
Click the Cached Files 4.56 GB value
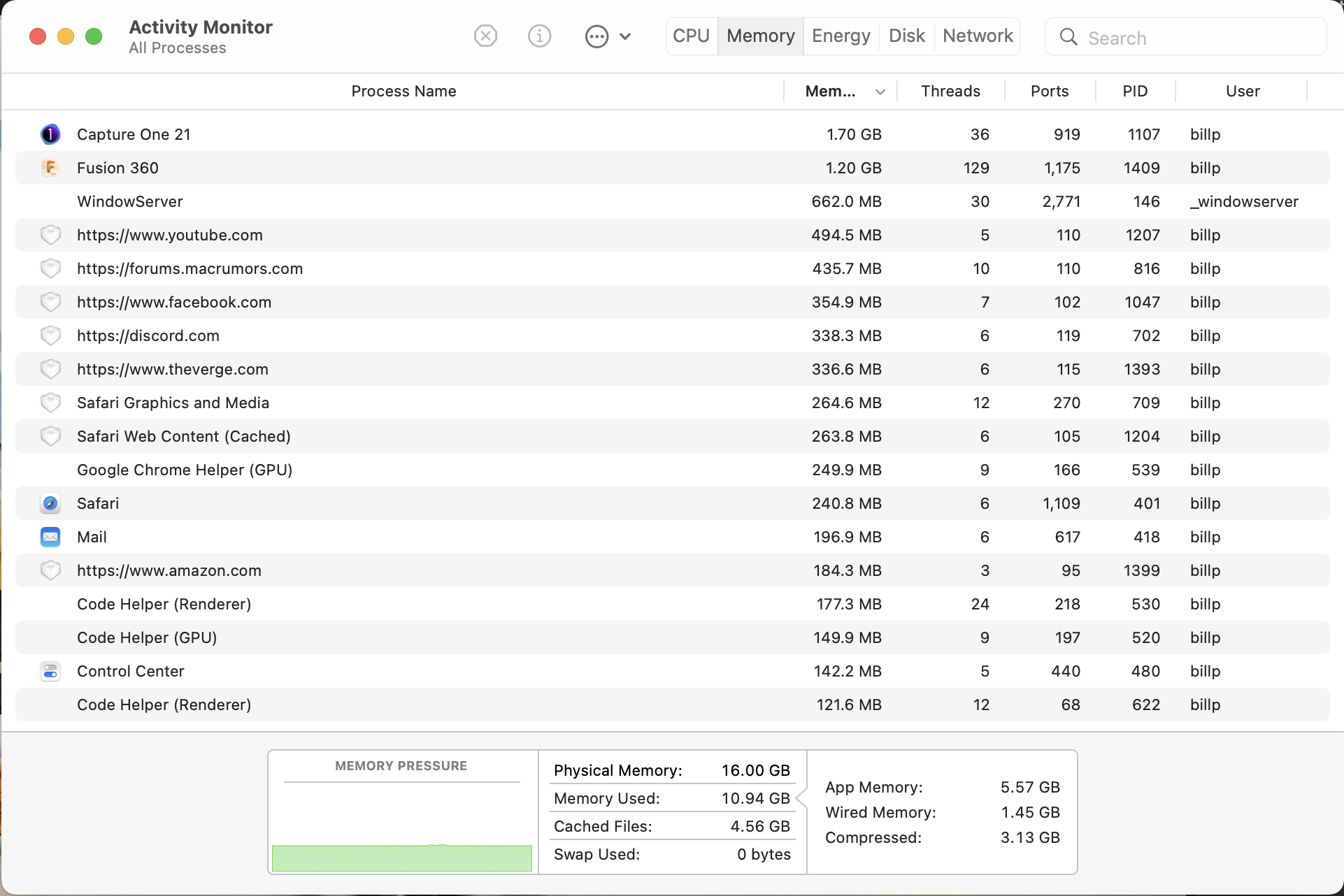tap(760, 826)
